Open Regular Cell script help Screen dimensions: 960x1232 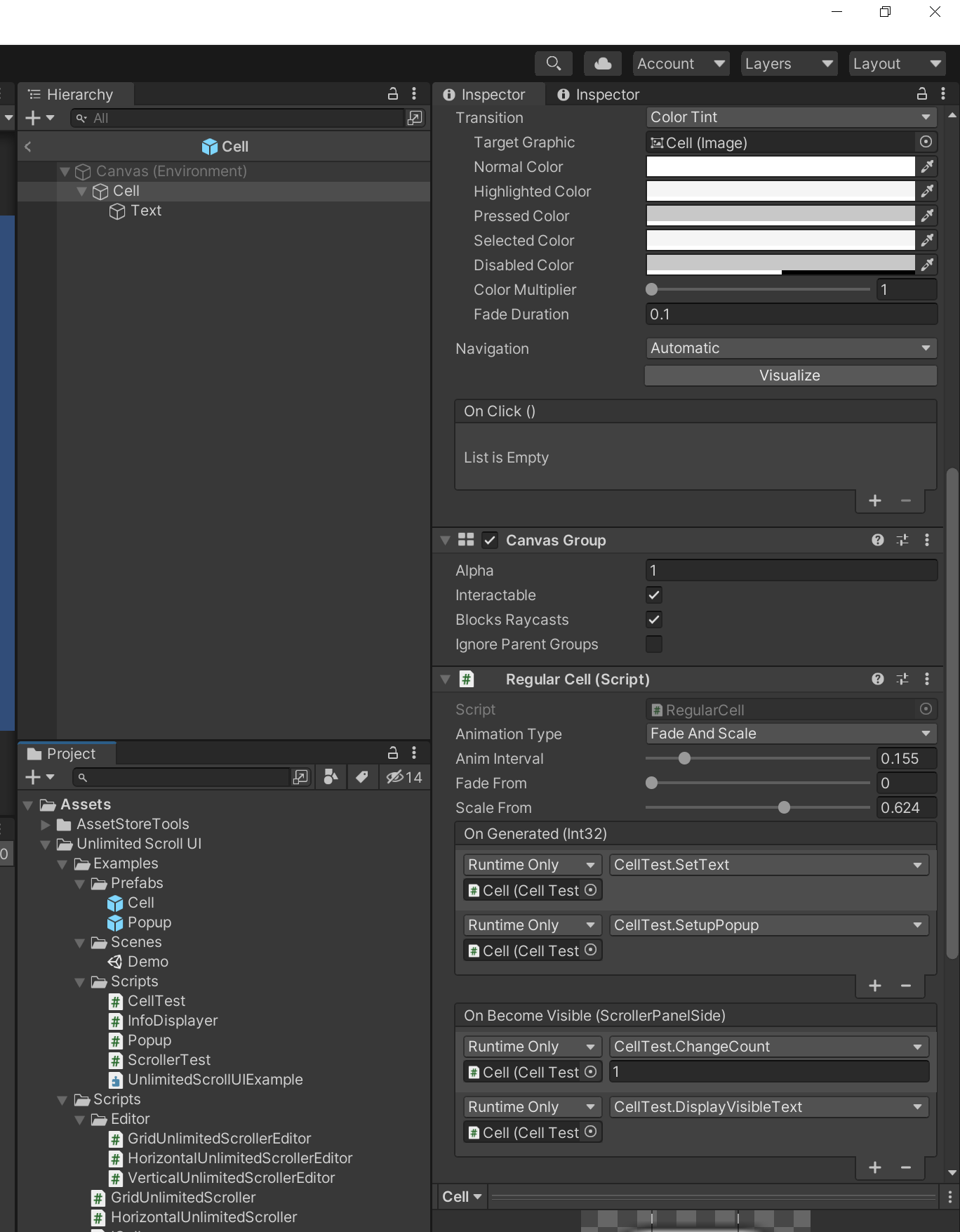coord(878,679)
